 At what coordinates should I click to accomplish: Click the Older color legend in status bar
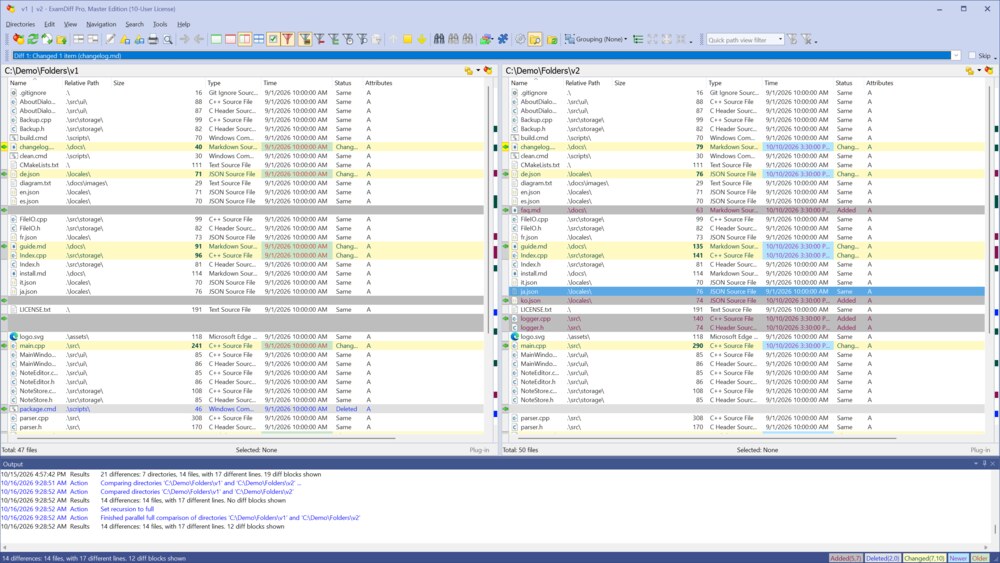[x=980, y=558]
